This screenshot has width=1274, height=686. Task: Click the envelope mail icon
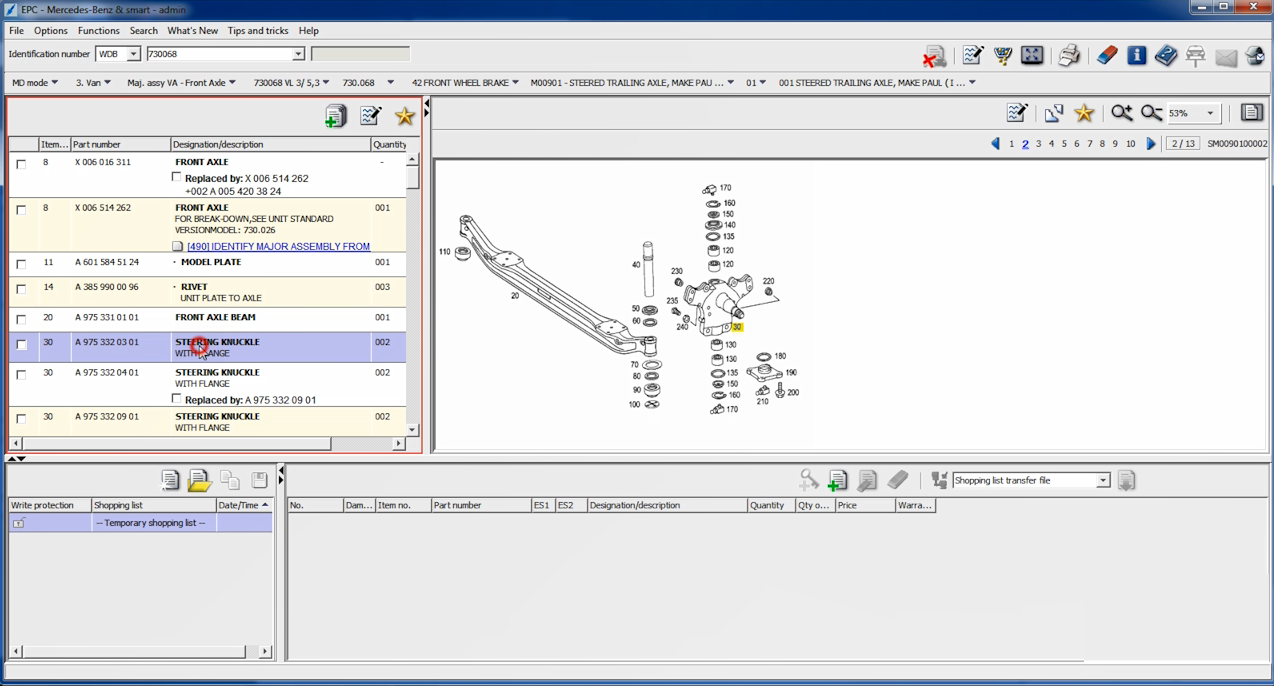point(1226,57)
